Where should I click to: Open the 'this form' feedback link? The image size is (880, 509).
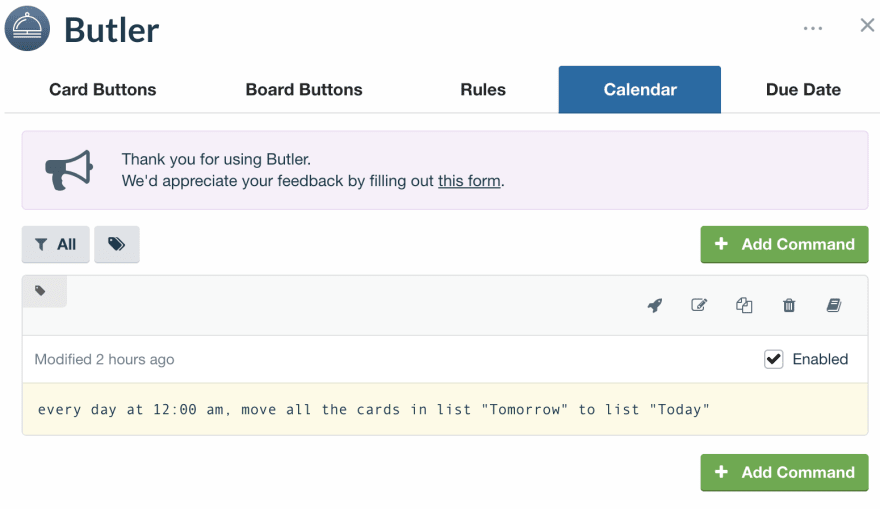[469, 181]
